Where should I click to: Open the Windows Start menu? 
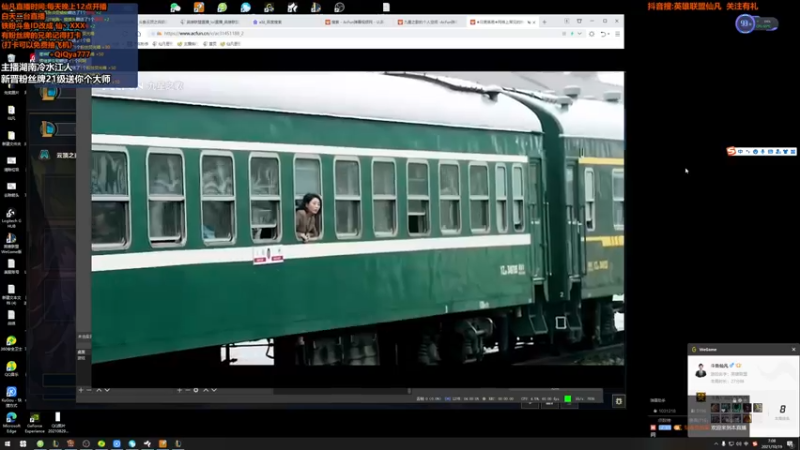pyautogui.click(x=7, y=444)
